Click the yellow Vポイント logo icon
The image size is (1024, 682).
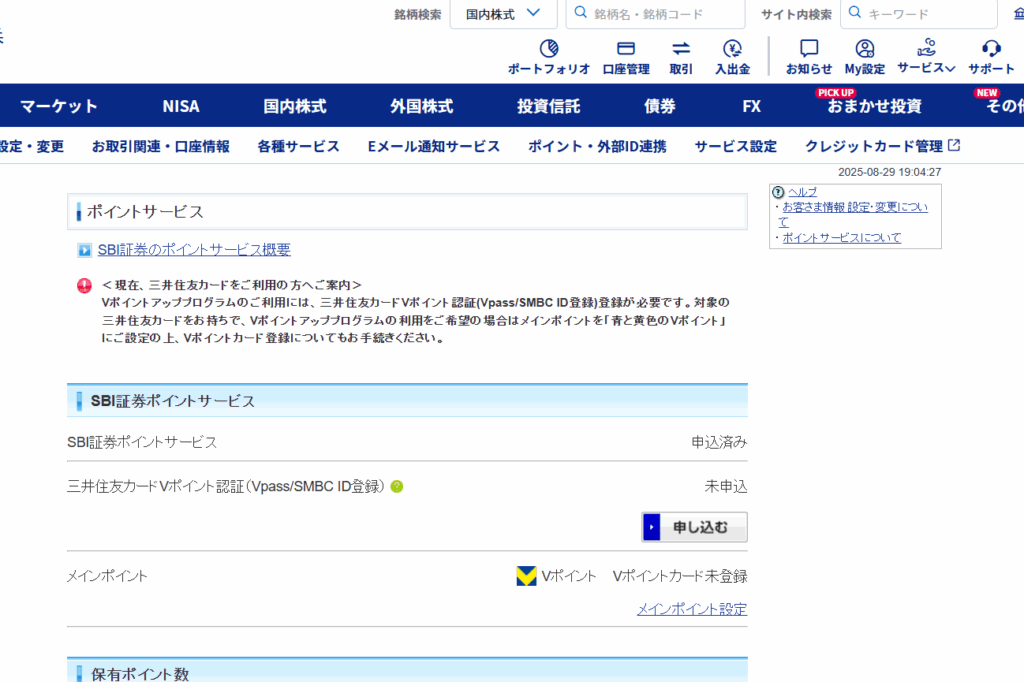coord(526,576)
